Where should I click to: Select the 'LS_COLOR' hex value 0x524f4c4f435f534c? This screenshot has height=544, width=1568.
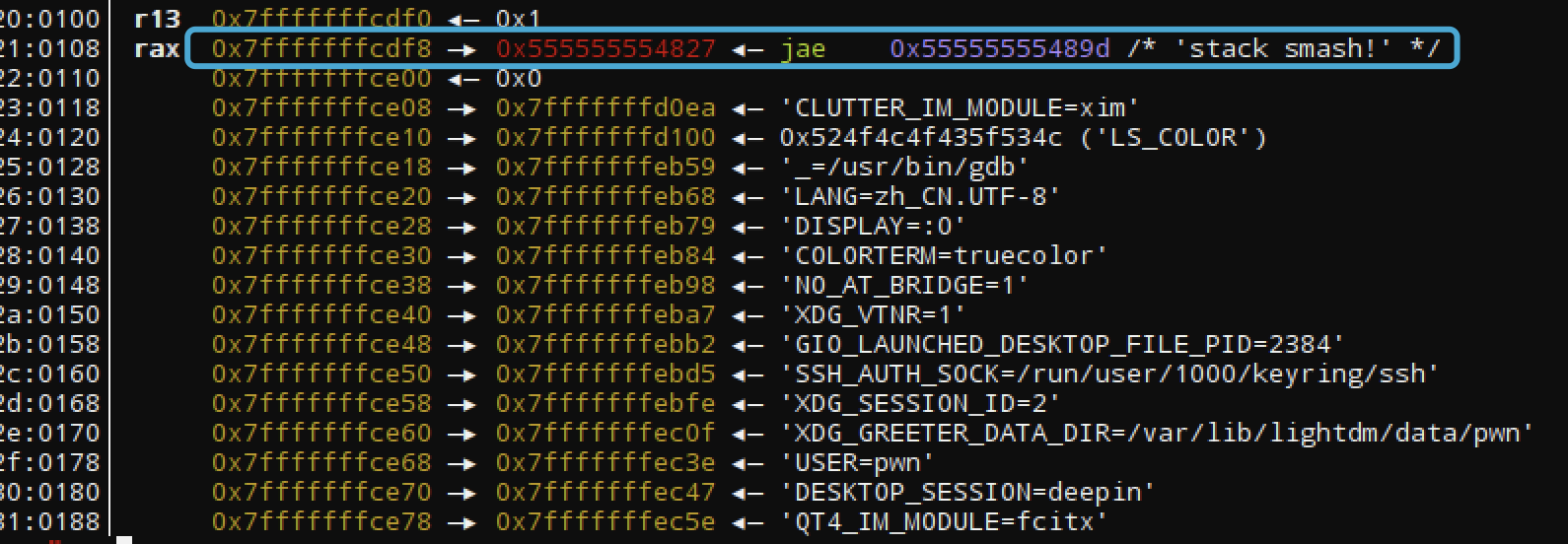(921, 137)
